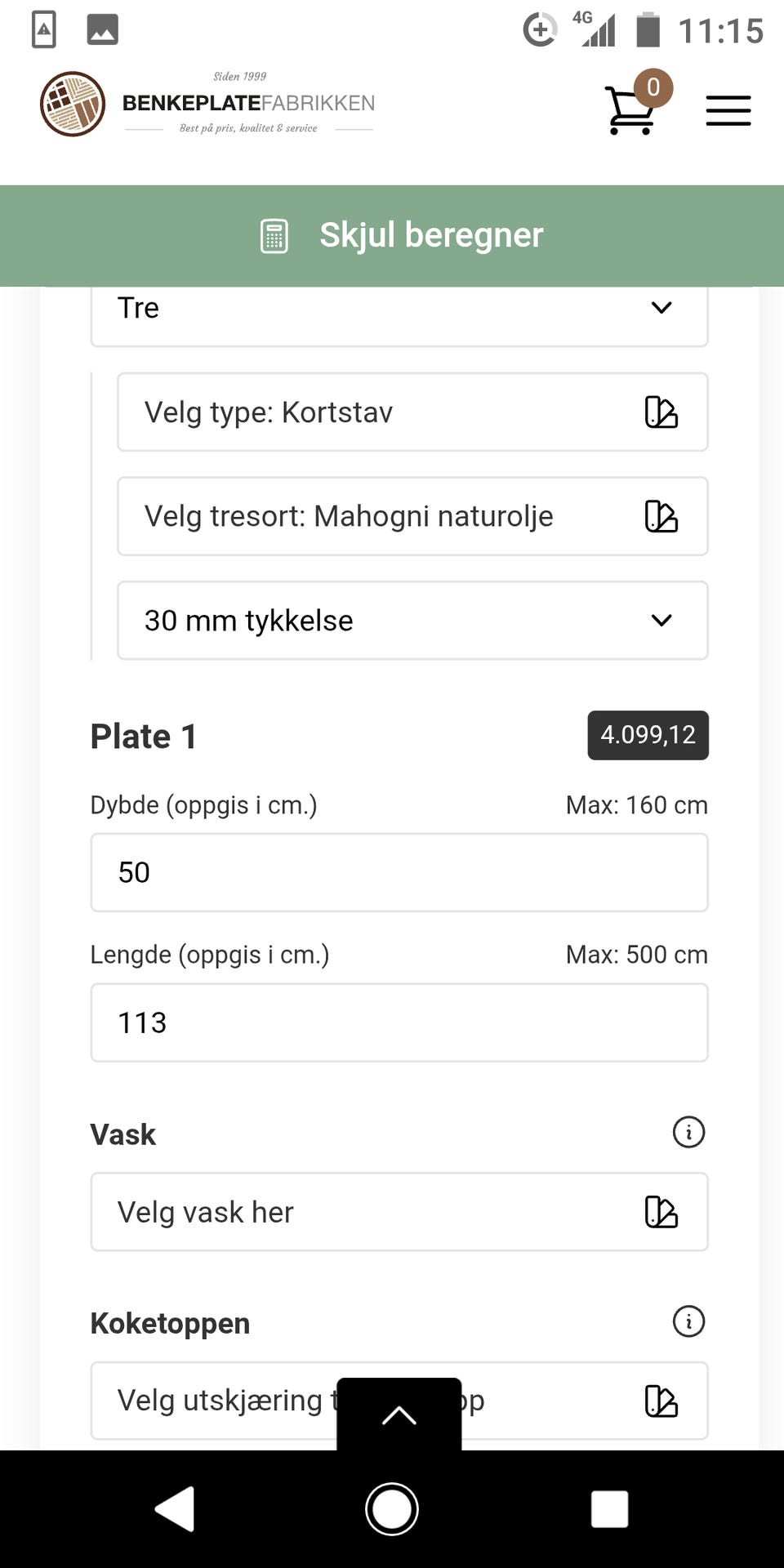Screen dimensions: 784x1568
Task: Open the Velg vask her selector
Action: click(x=399, y=1212)
